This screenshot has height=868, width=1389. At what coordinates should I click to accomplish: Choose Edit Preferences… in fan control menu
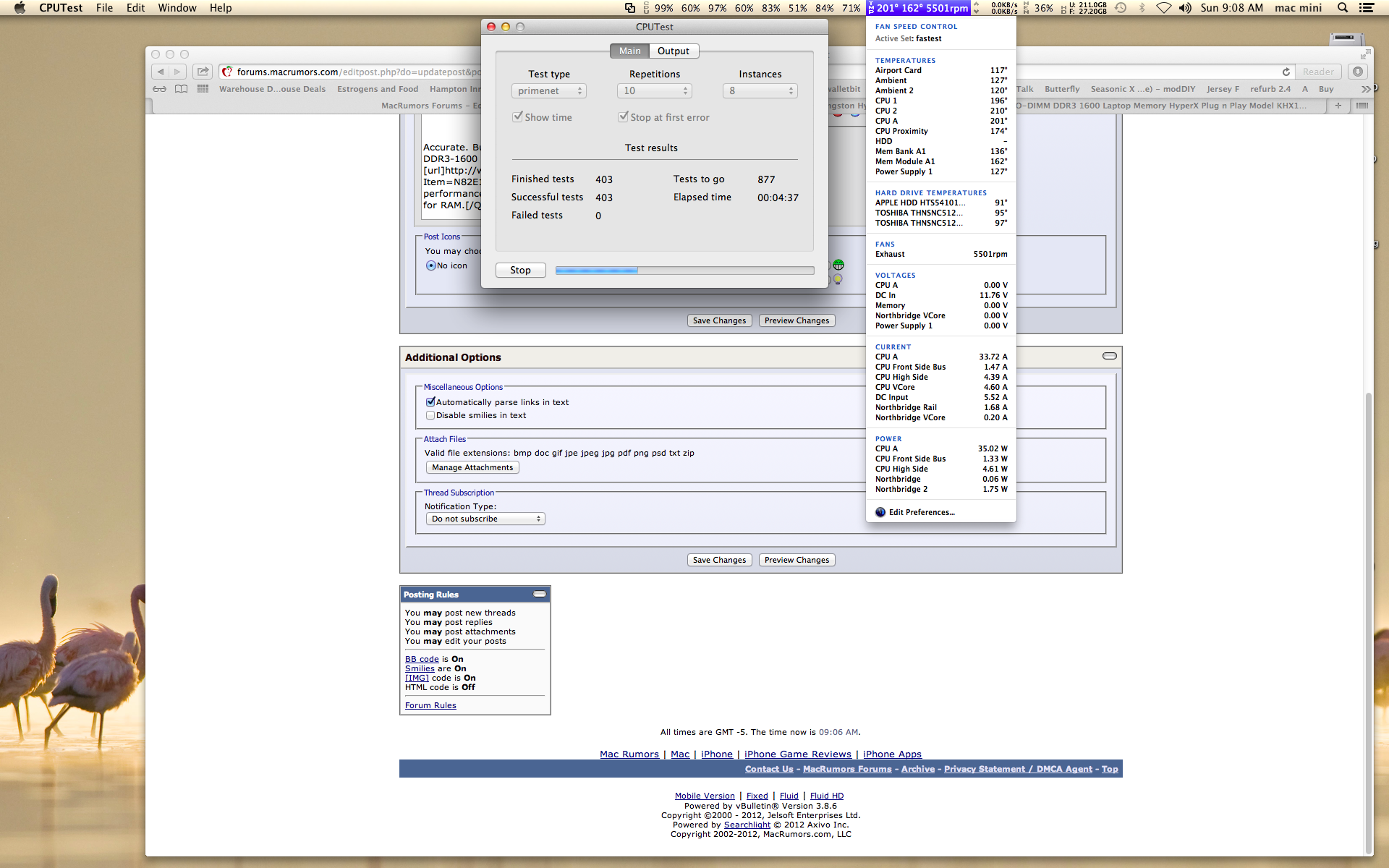click(x=922, y=512)
